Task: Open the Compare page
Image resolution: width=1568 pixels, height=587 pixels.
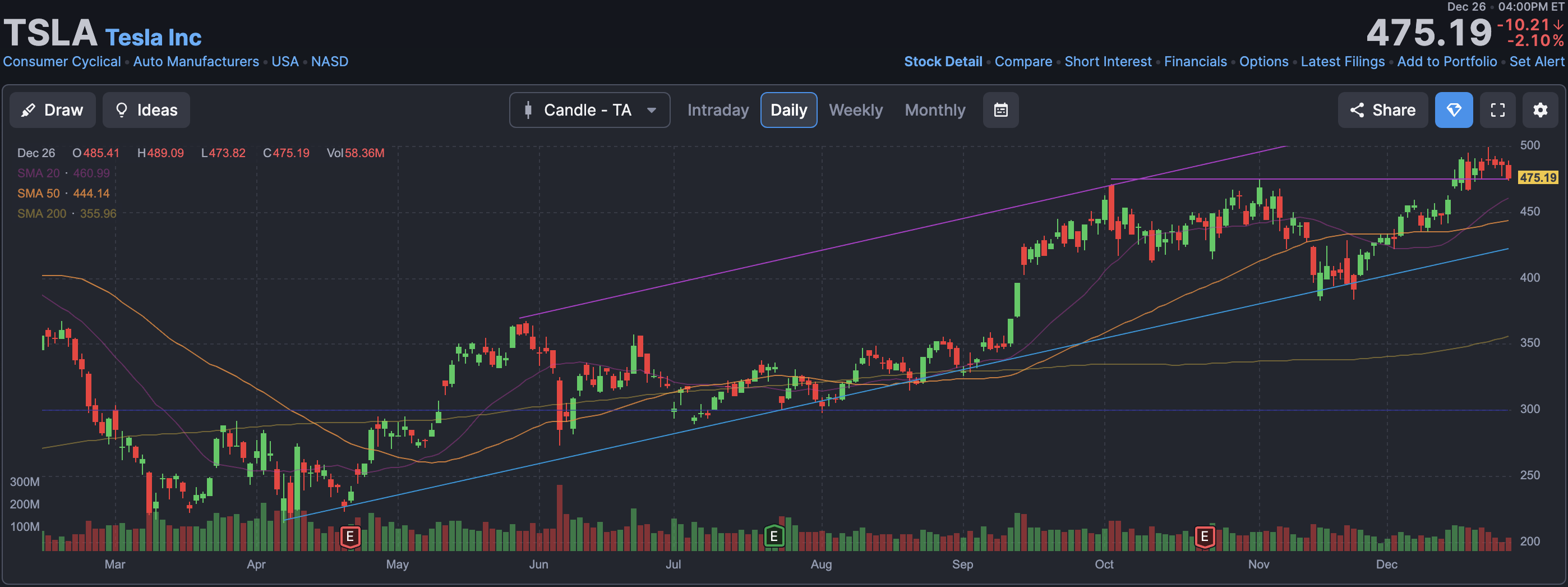Action: 1023,62
